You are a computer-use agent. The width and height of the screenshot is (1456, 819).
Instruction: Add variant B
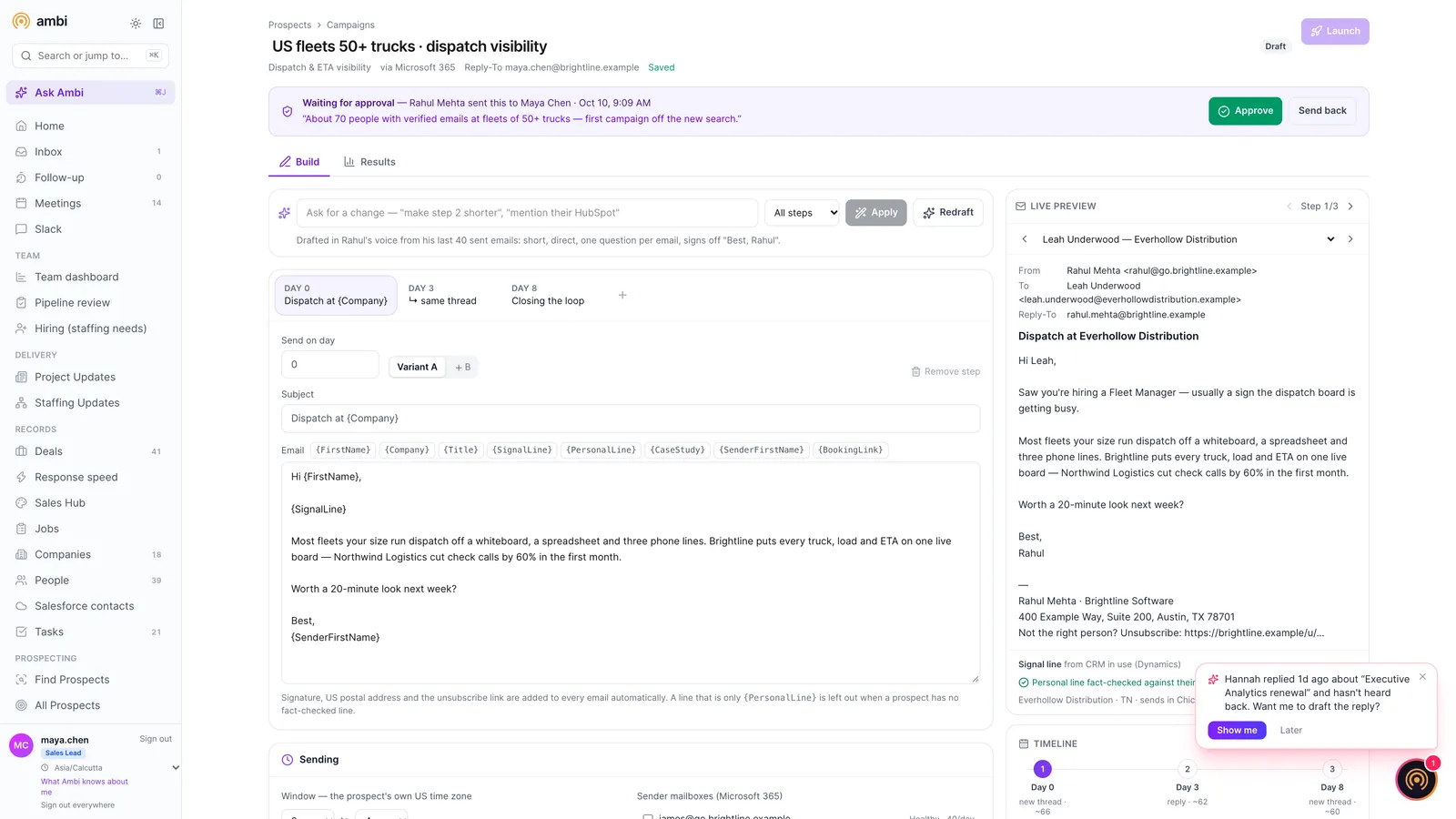click(462, 368)
